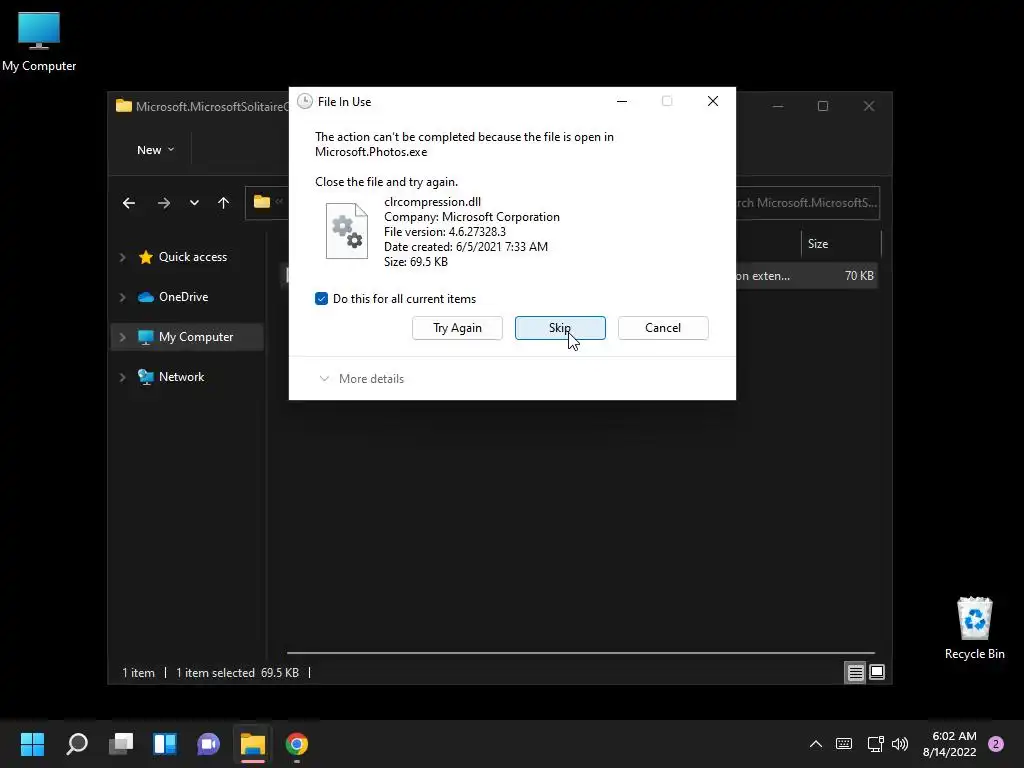This screenshot has width=1024, height=768.
Task: Switch to details view icon
Action: 855,672
